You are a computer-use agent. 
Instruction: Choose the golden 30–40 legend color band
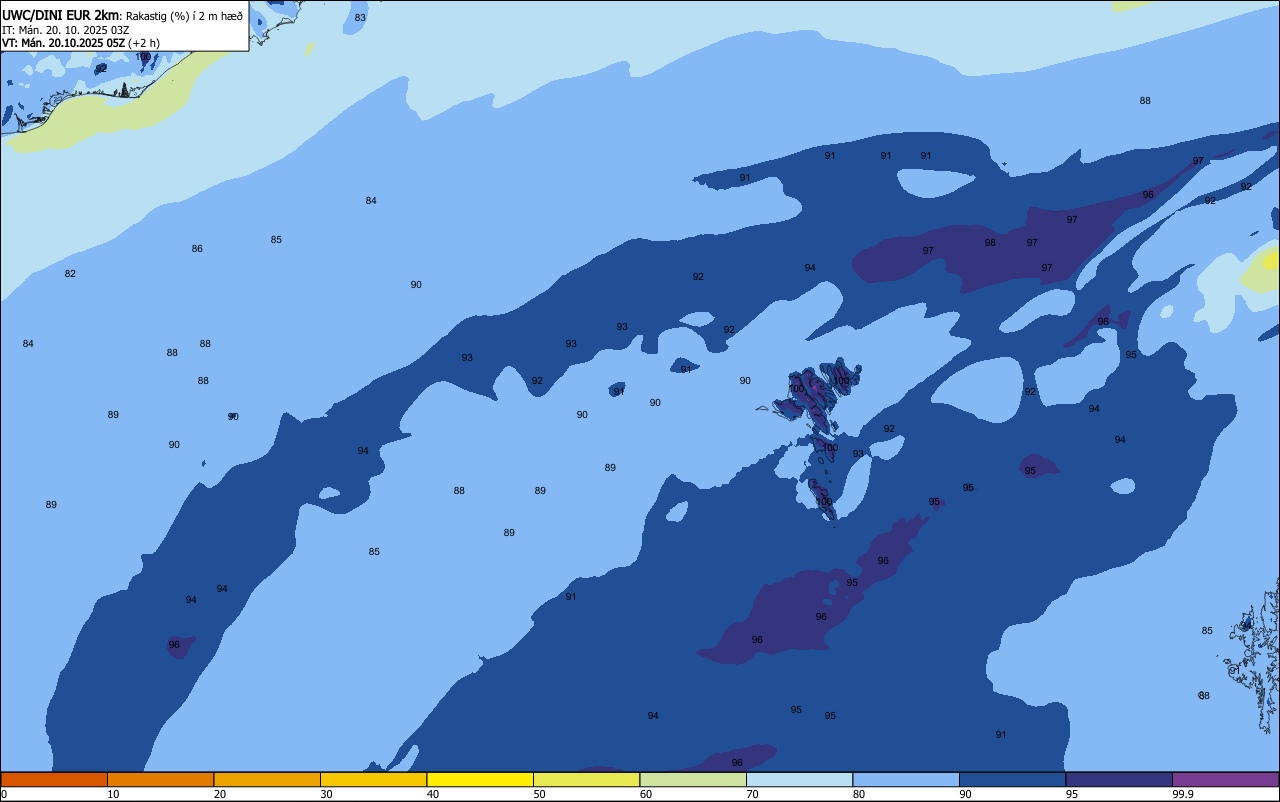pos(373,779)
